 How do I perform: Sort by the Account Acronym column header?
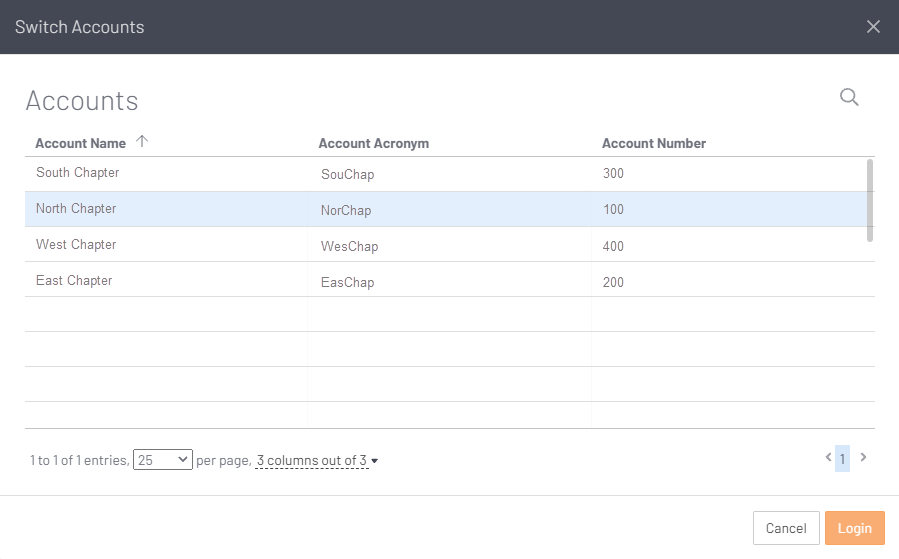click(x=374, y=143)
